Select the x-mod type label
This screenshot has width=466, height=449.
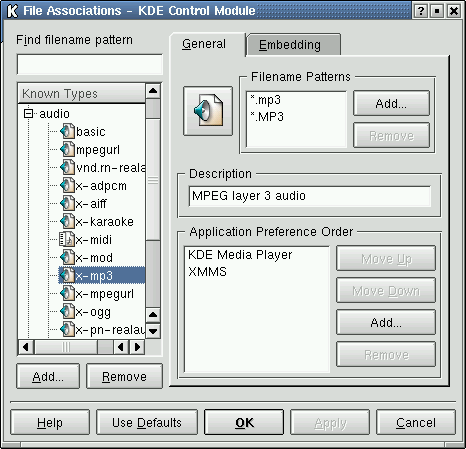click(94, 258)
